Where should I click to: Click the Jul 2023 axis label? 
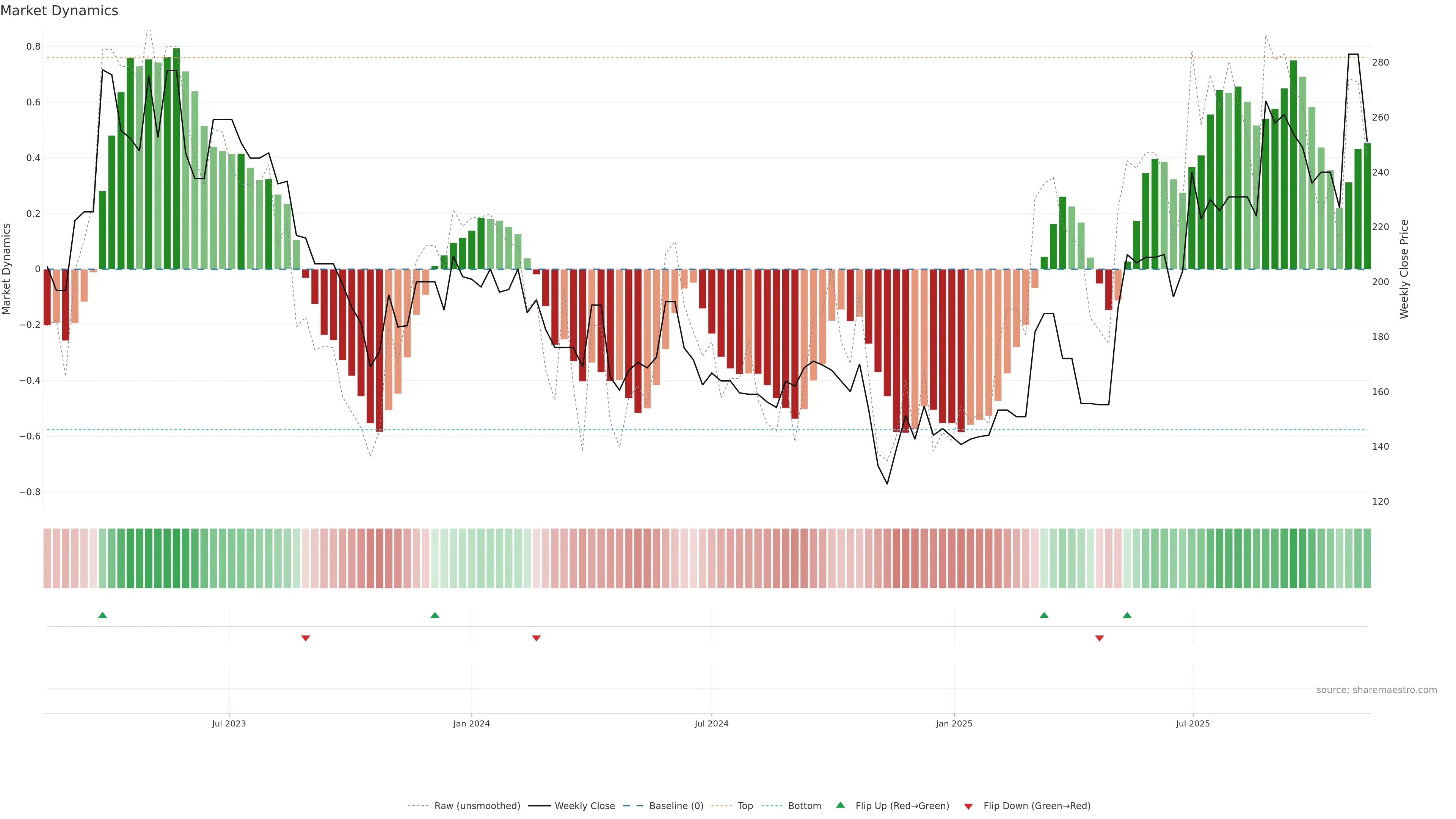coord(229,723)
